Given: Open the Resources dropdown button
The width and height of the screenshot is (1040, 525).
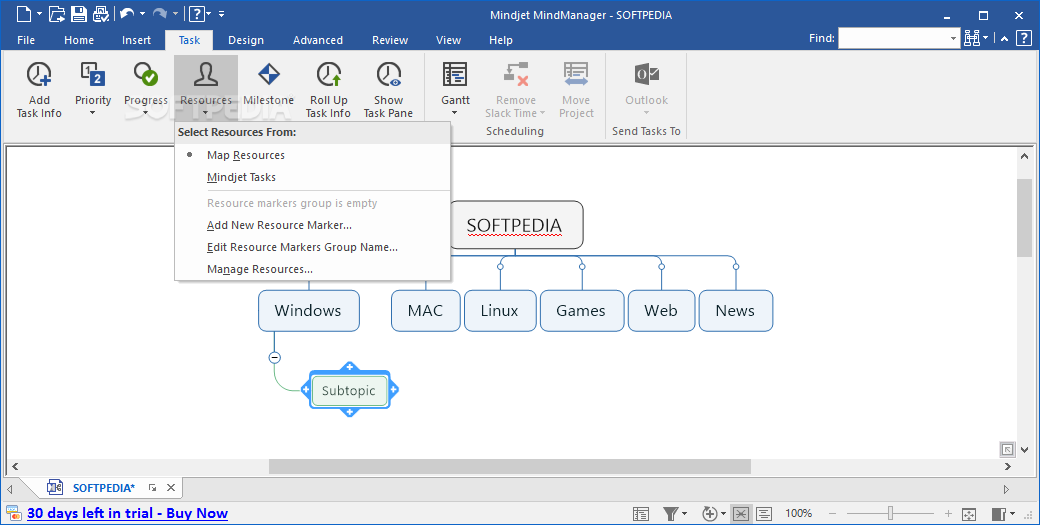Looking at the screenshot, I should [x=206, y=86].
